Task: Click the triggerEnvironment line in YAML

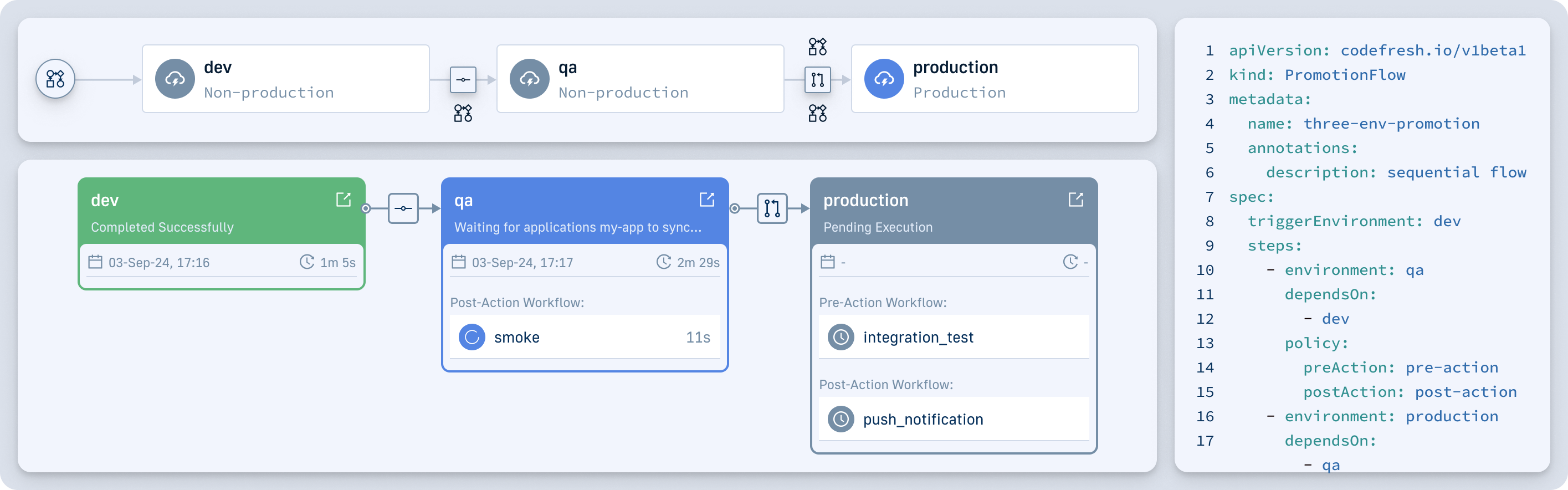Action: tap(1353, 222)
